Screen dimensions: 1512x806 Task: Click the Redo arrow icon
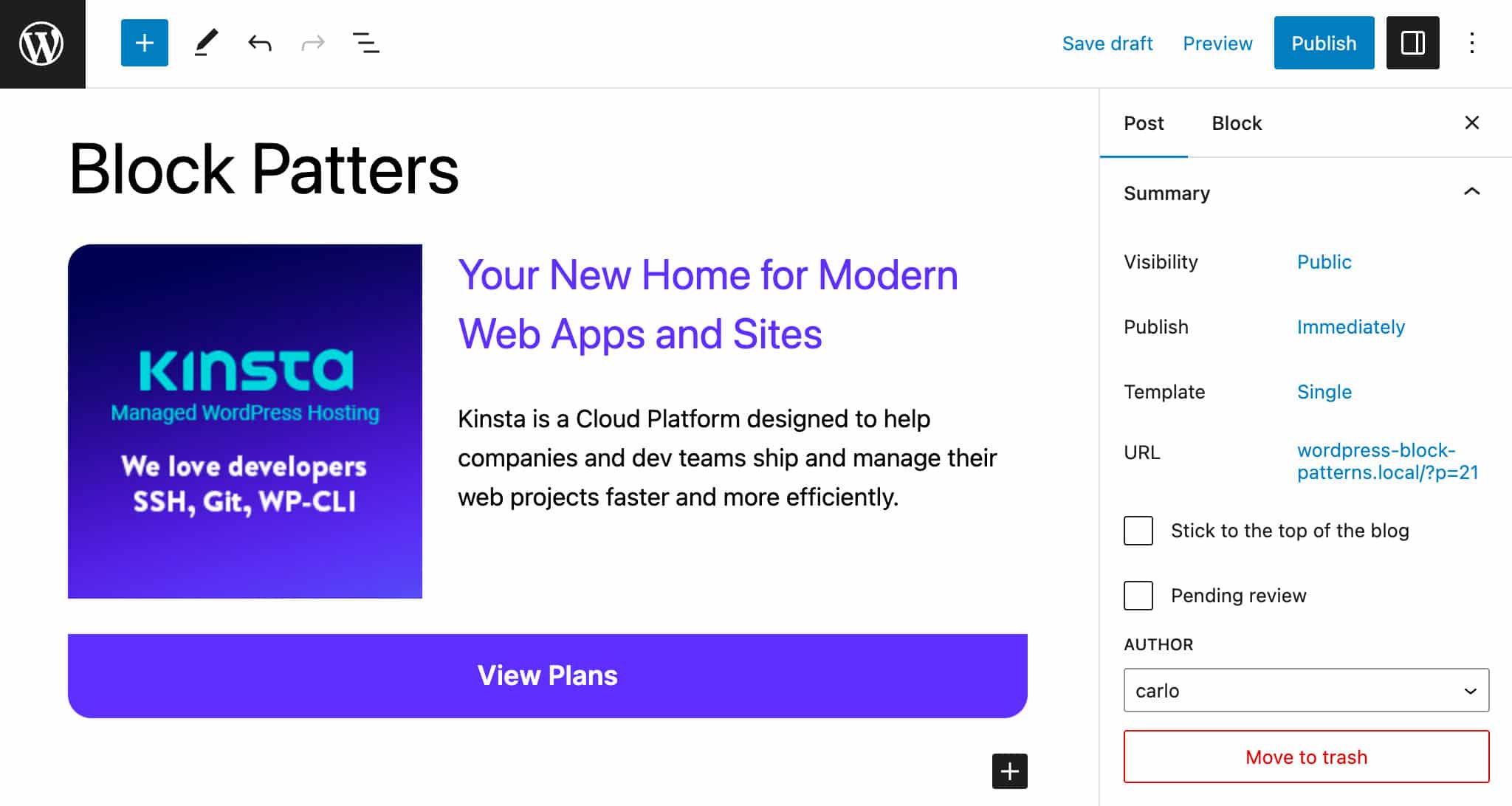(x=311, y=43)
